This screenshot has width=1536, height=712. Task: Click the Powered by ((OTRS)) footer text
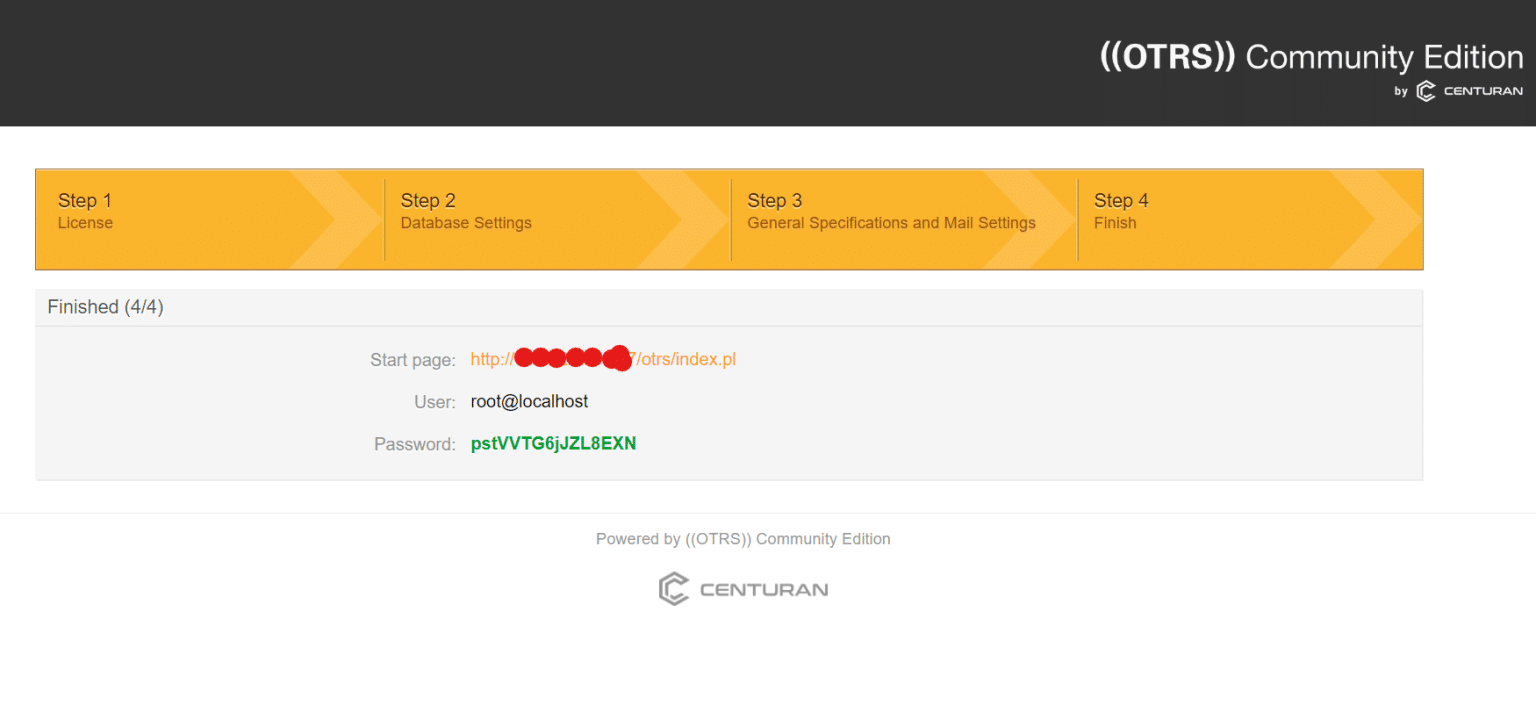pyautogui.click(x=743, y=538)
